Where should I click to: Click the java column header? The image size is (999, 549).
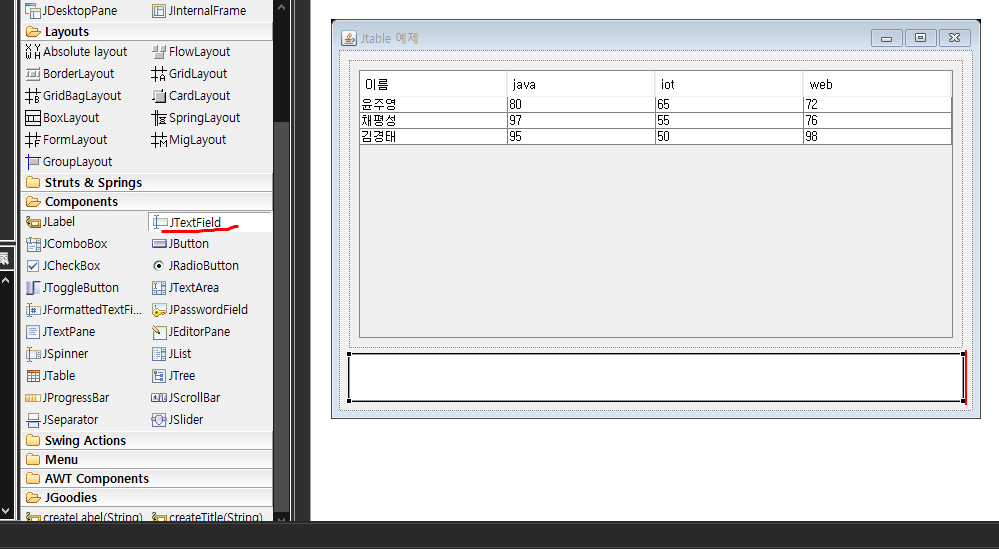[581, 84]
